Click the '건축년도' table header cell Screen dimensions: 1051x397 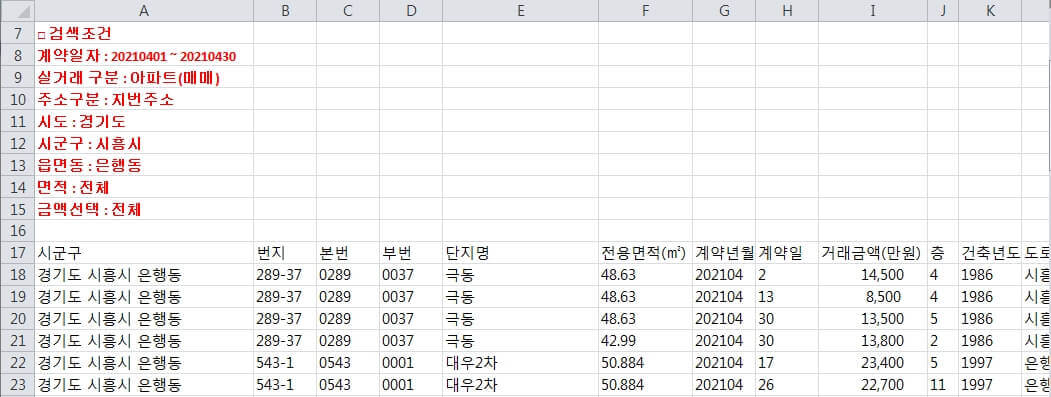pos(990,253)
